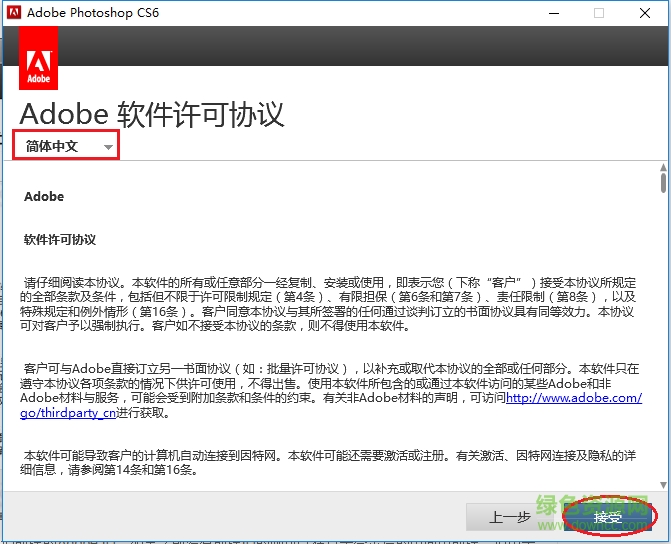Click the red Adobe logo banner
671x544 pixels.
(39, 58)
